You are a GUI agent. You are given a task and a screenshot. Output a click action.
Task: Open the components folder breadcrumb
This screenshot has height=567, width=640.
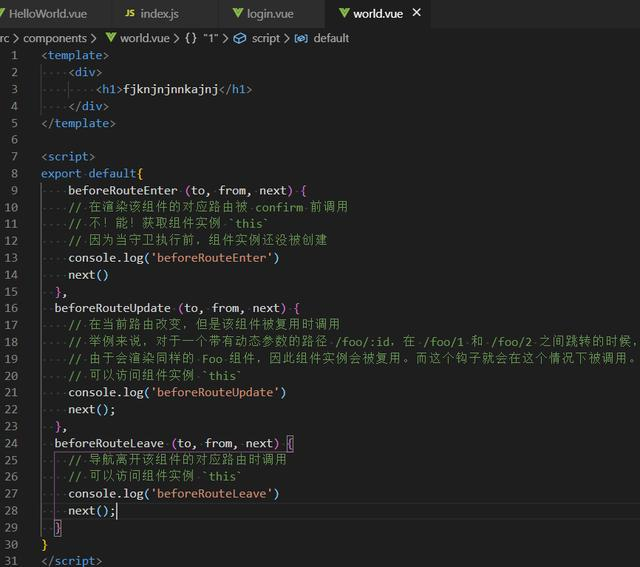pyautogui.click(x=55, y=38)
